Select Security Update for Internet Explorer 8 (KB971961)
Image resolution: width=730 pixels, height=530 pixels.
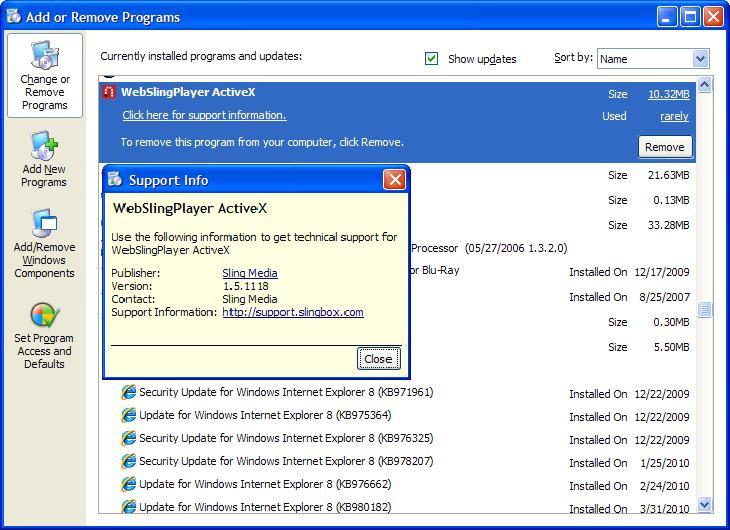(x=286, y=392)
